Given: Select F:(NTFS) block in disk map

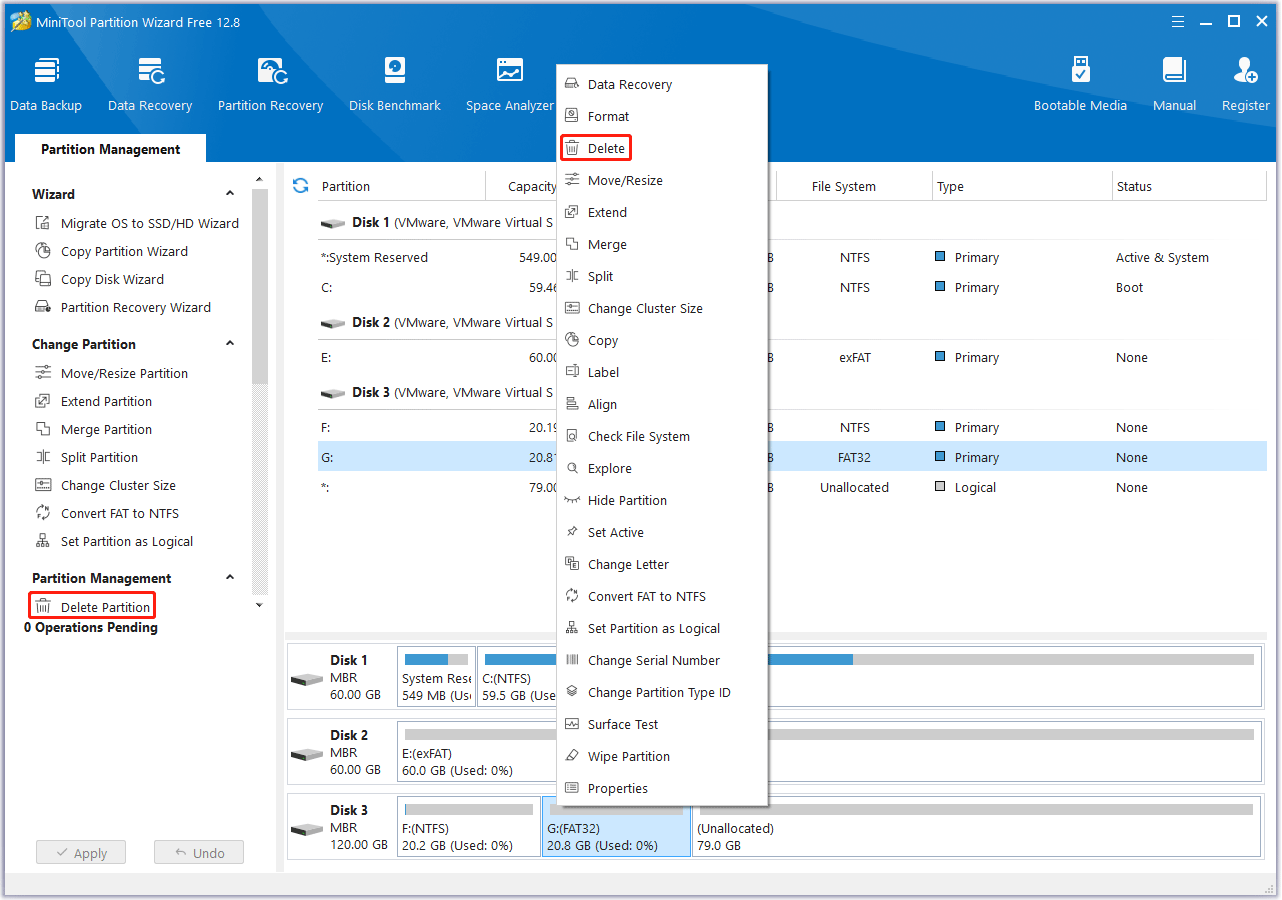Looking at the screenshot, I should 468,826.
